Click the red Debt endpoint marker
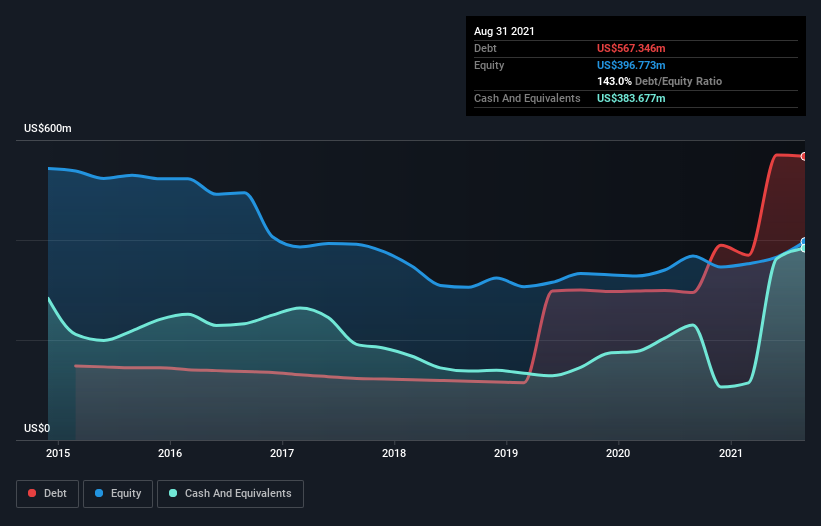 [804, 156]
